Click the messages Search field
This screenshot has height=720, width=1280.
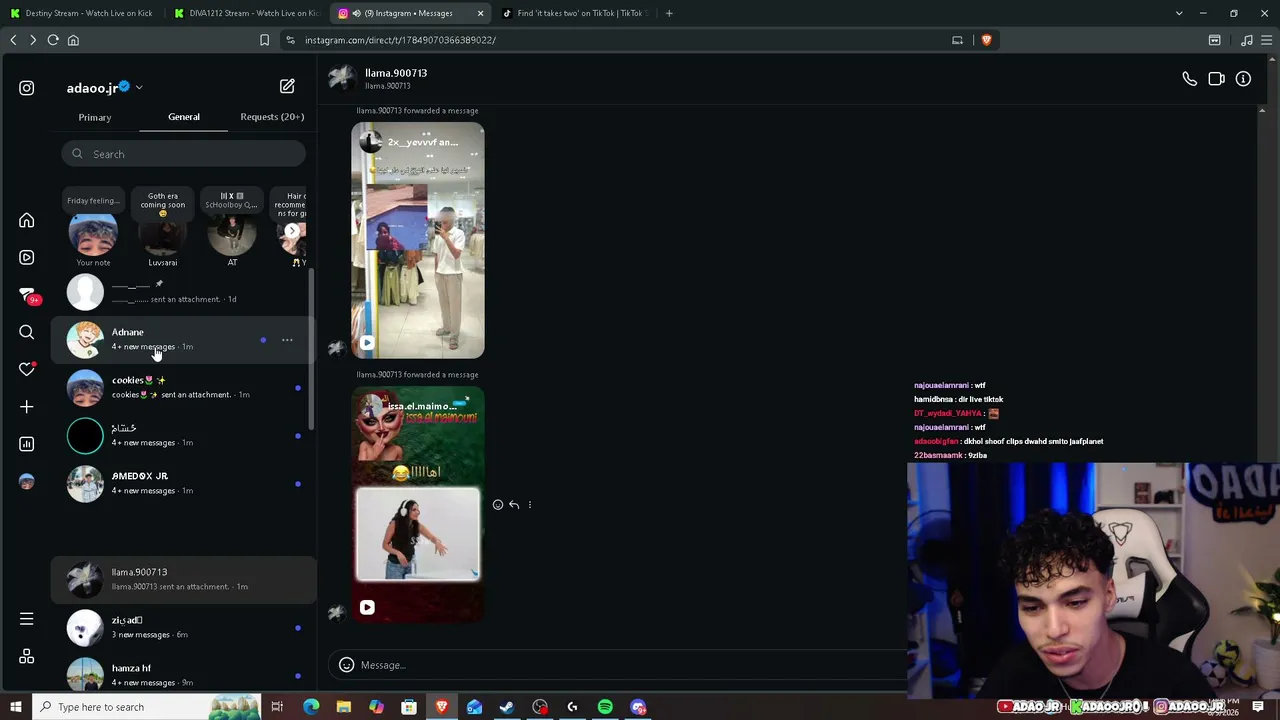pos(183,154)
